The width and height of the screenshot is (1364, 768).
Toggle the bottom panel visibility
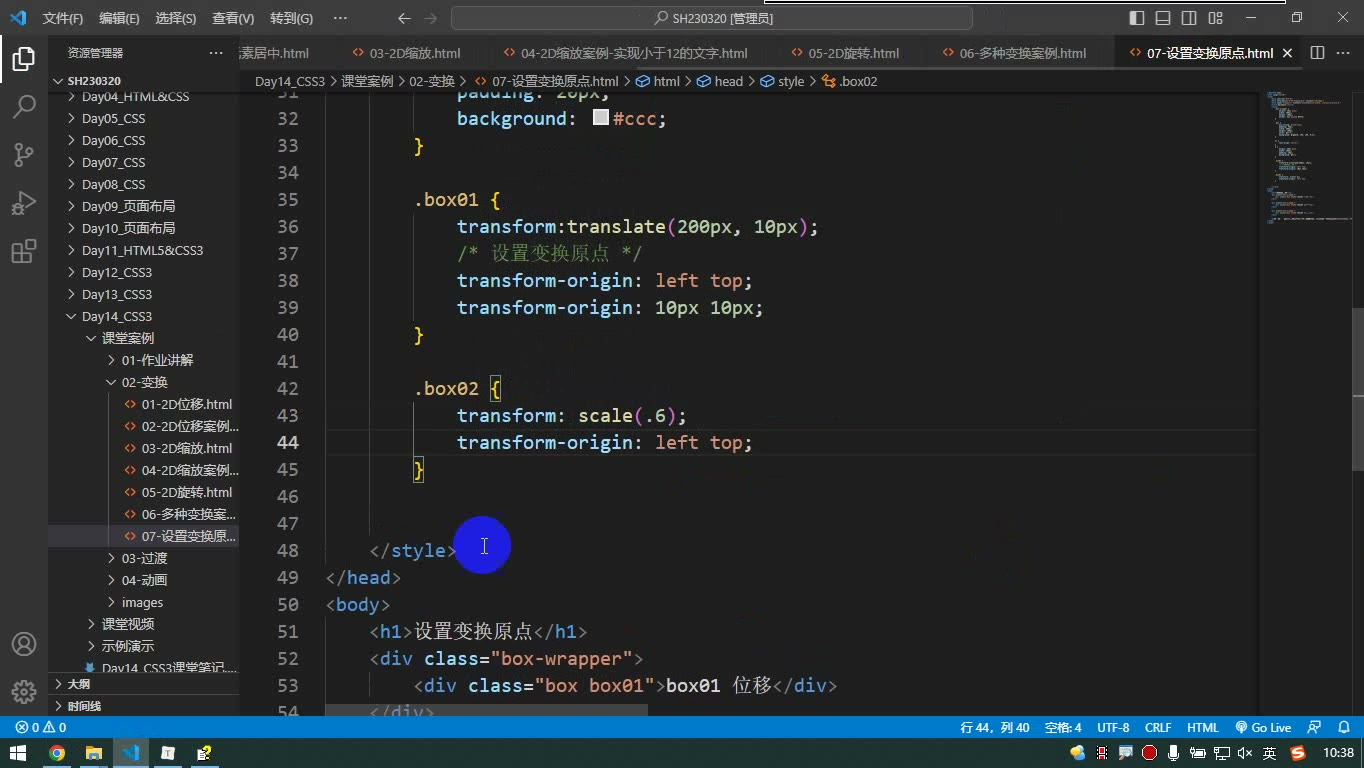(1163, 18)
